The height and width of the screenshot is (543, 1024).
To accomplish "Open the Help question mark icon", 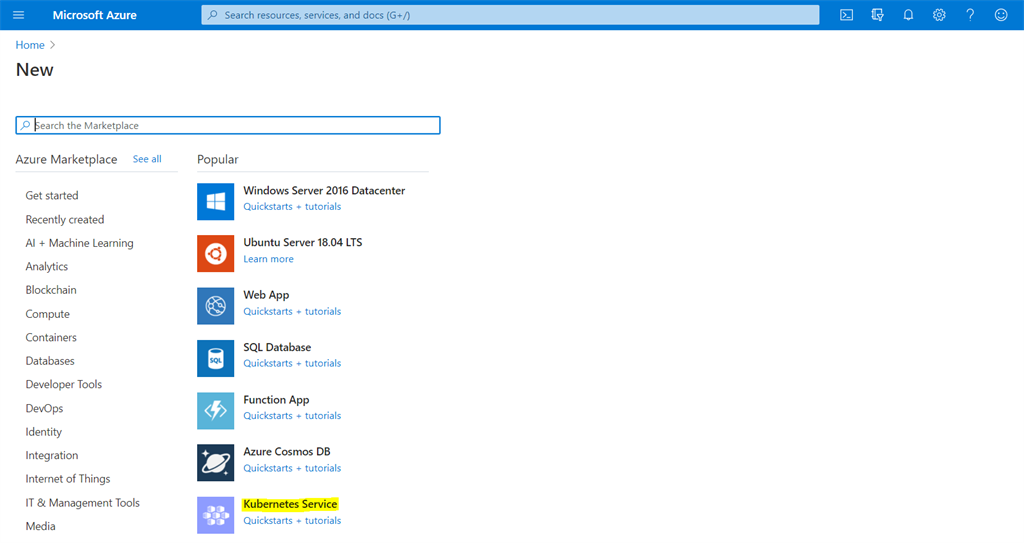I will click(970, 14).
